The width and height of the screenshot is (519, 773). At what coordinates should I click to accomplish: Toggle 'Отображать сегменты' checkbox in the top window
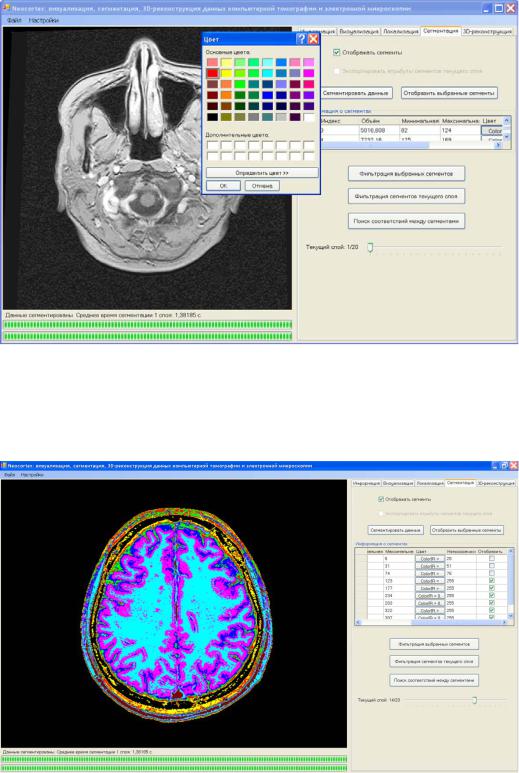(x=337, y=52)
